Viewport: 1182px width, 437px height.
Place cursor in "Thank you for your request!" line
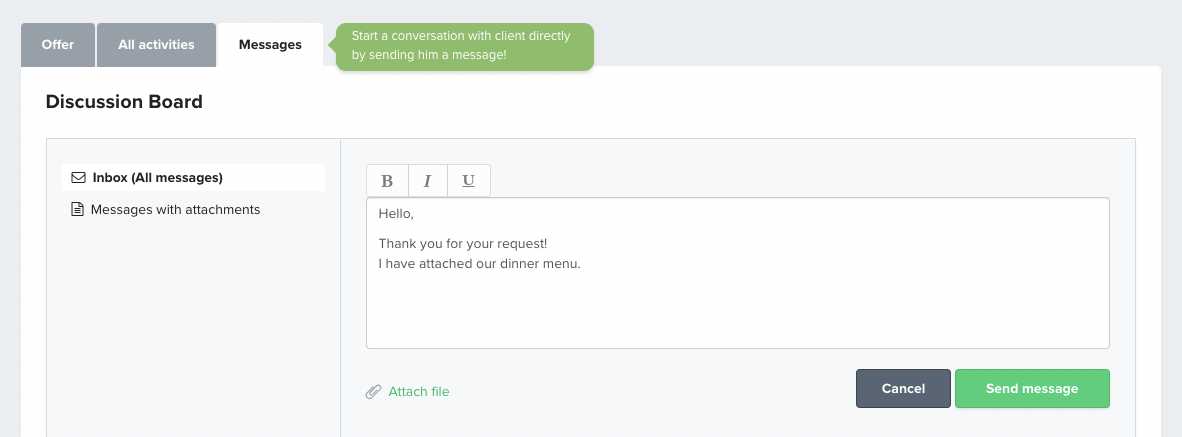pyautogui.click(x=463, y=244)
